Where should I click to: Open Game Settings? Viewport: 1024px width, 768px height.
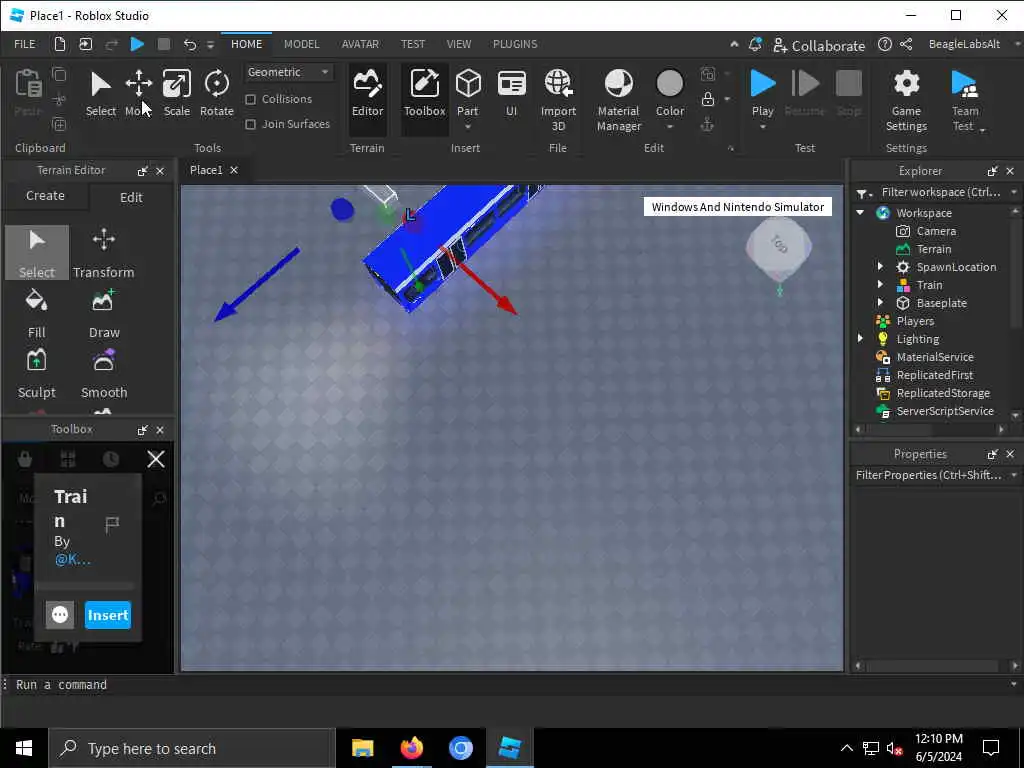(906, 101)
